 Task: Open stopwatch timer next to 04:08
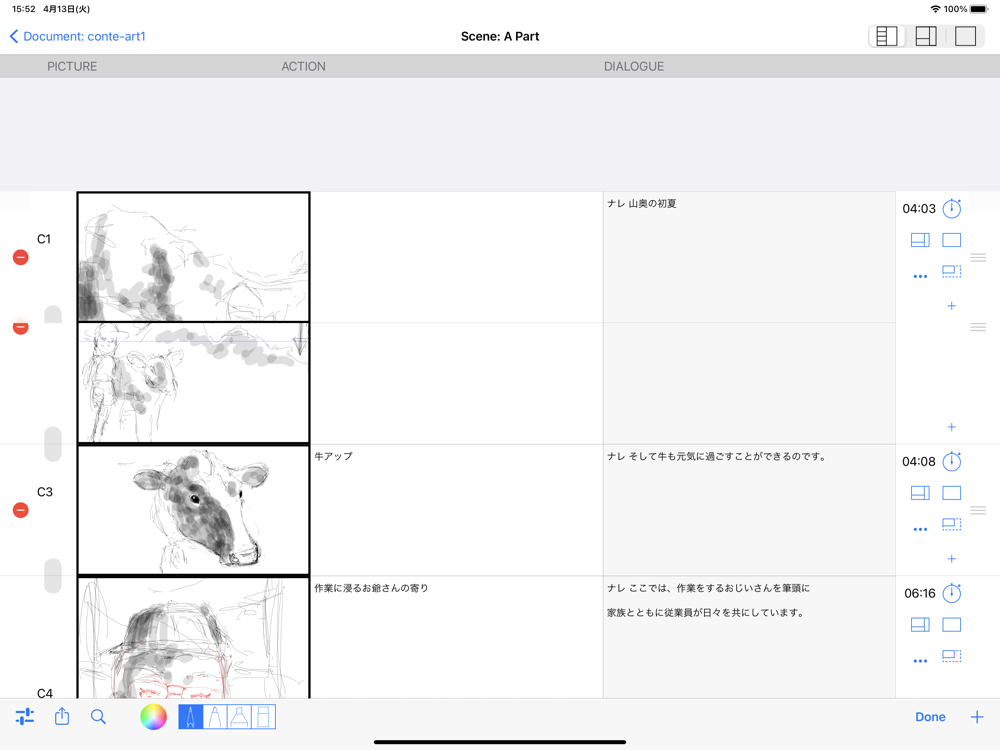pos(952,461)
